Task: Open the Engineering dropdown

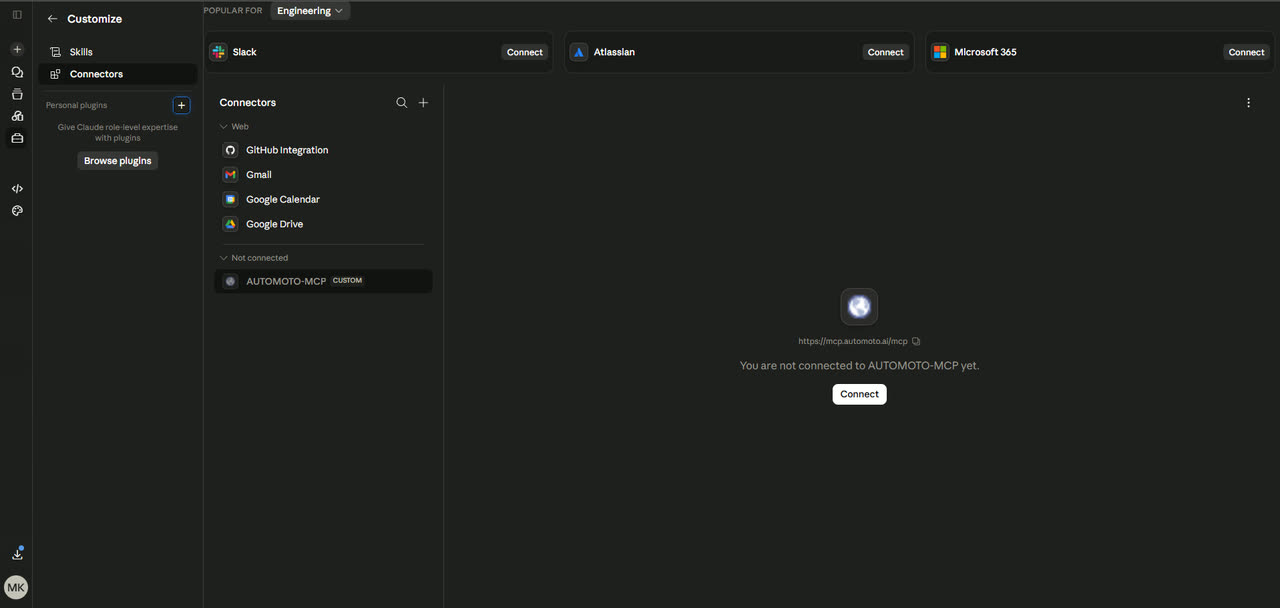Action: (x=310, y=11)
